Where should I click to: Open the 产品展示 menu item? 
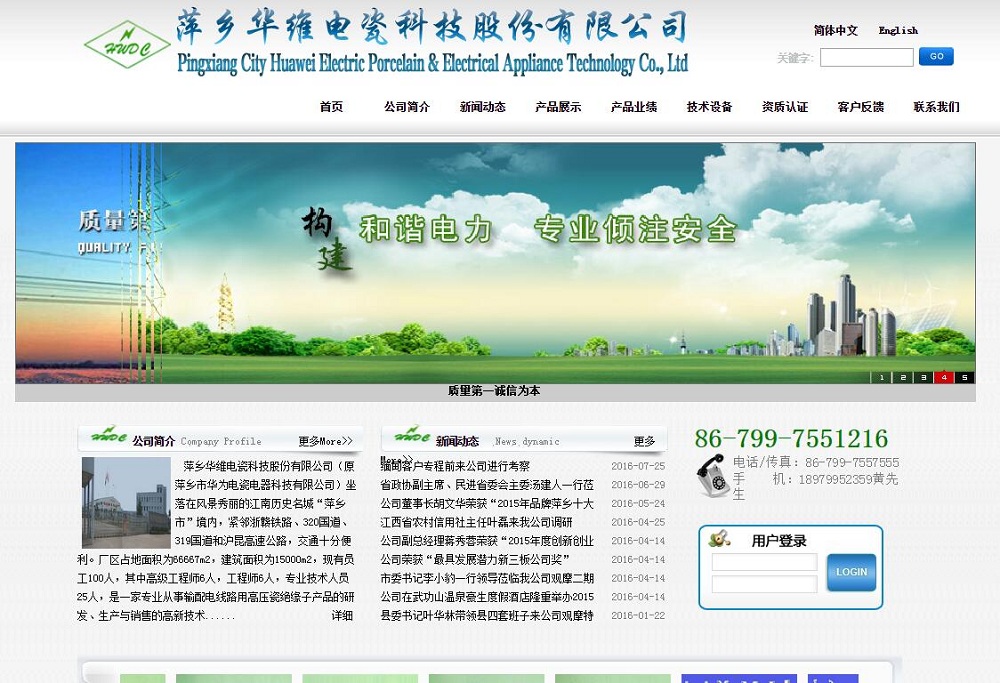coord(558,106)
